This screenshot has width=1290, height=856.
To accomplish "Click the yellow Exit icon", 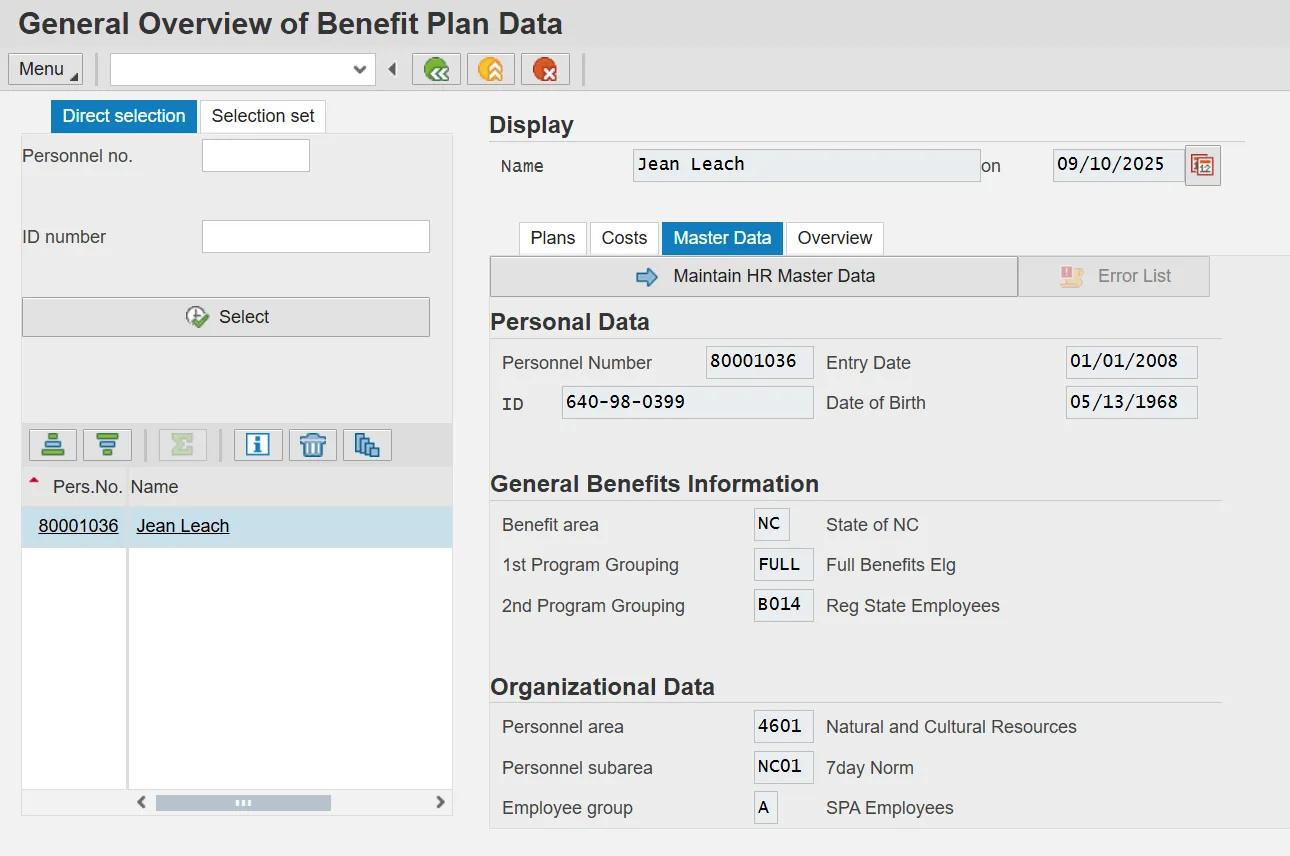I will 490,69.
